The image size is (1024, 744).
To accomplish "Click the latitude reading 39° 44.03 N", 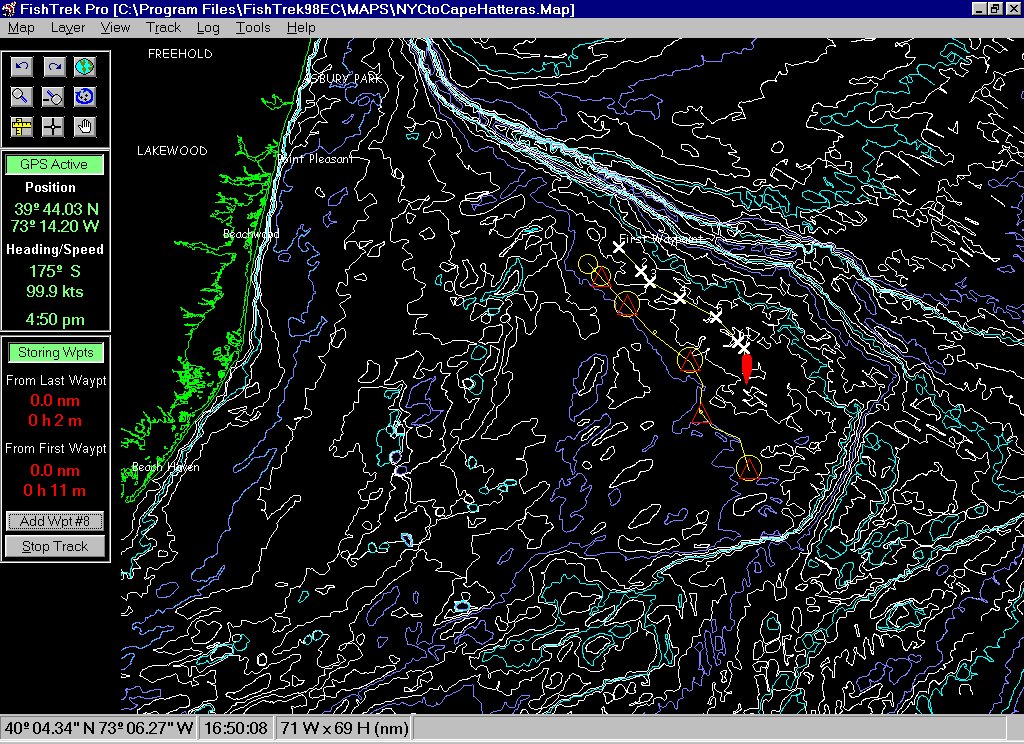I will [x=56, y=209].
